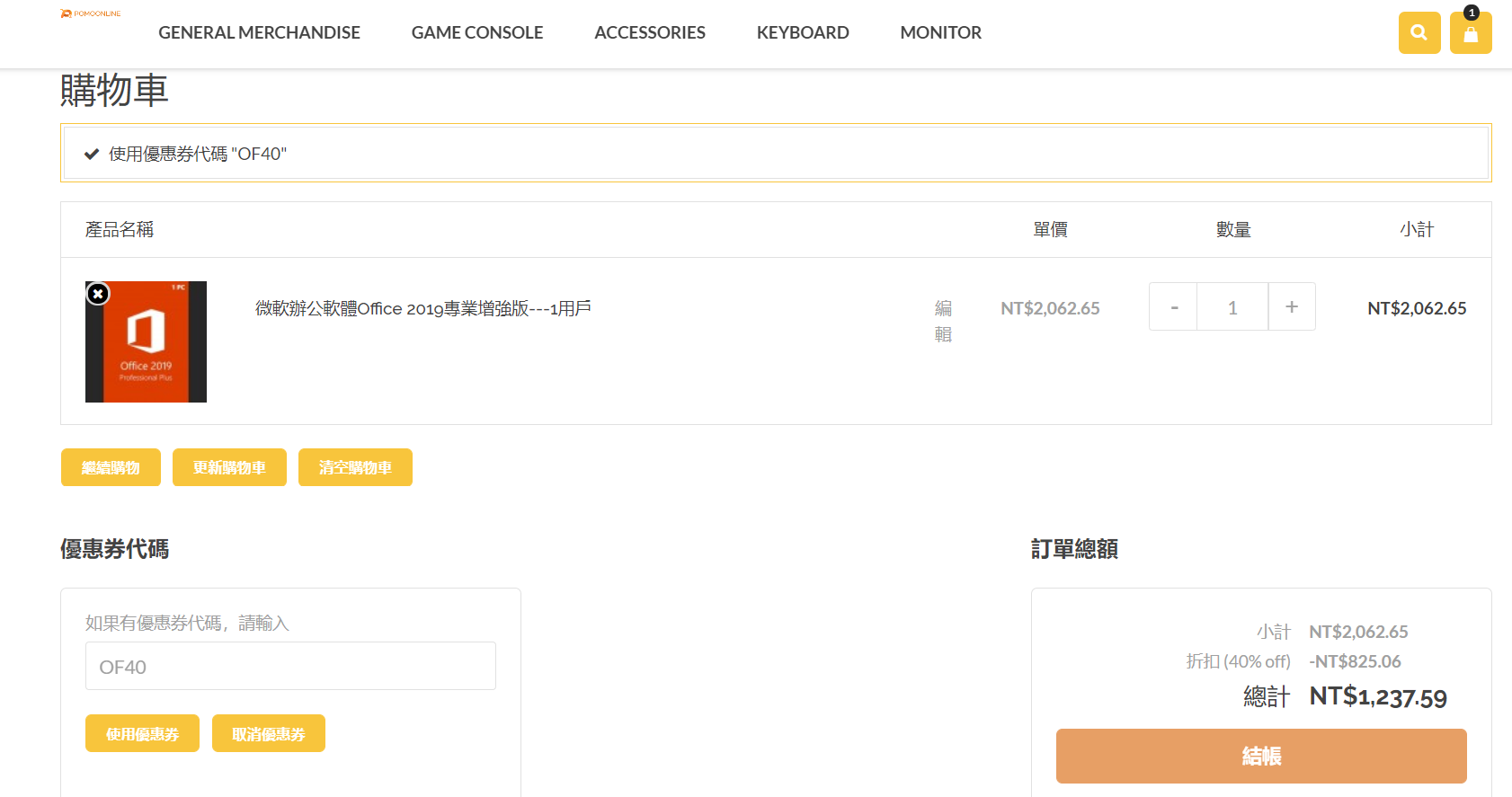
Task: Decrease quantity with minus button
Action: (1173, 306)
